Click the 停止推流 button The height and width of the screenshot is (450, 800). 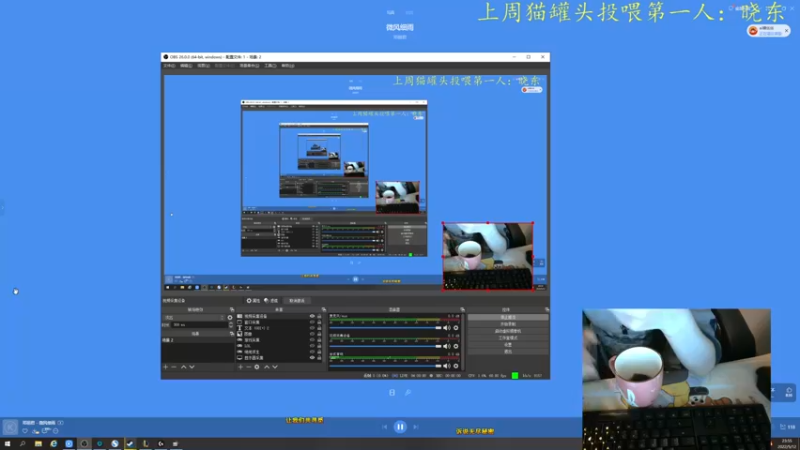pyautogui.click(x=508, y=317)
